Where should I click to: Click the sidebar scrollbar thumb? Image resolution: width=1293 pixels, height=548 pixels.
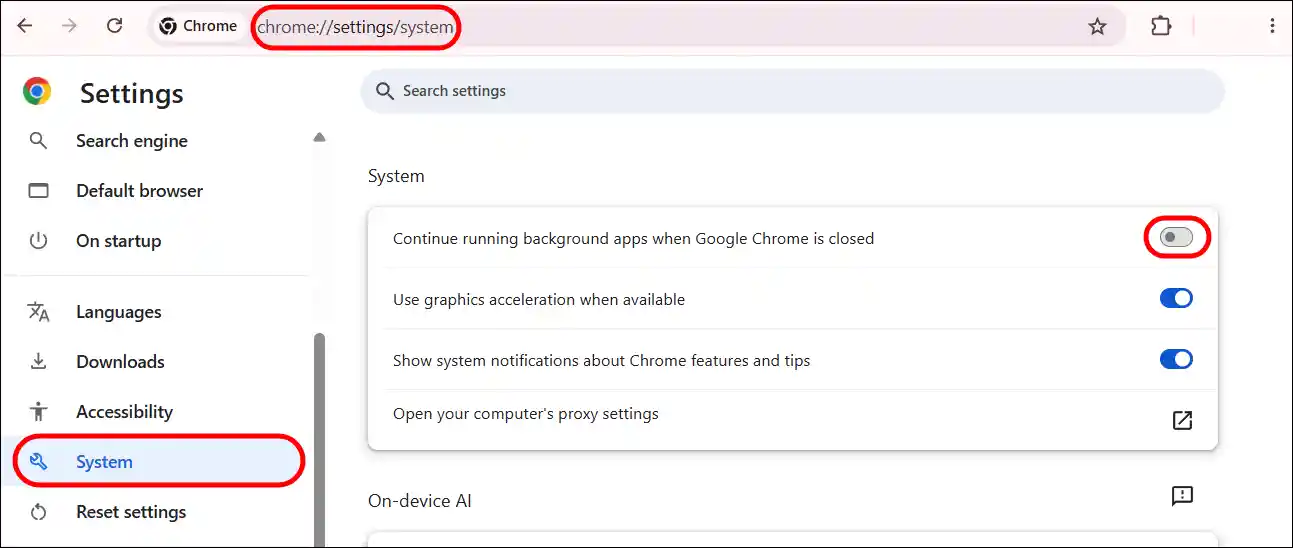point(319,440)
